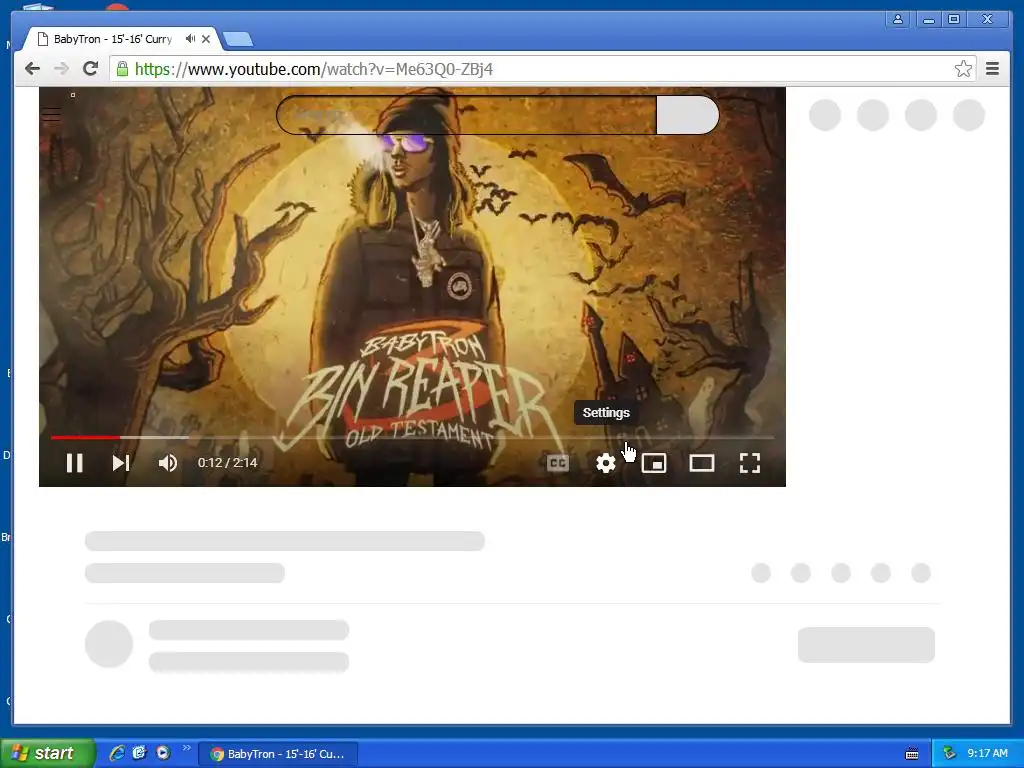
Task: Toggle closed captions CC button
Action: tap(558, 463)
